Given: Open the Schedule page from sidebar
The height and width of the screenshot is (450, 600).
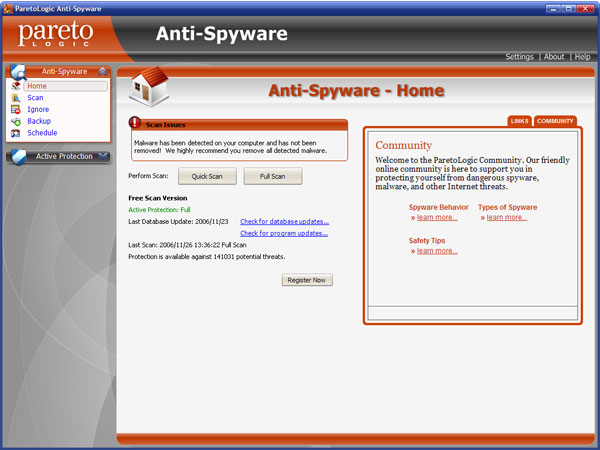Looking at the screenshot, I should pos(42,133).
